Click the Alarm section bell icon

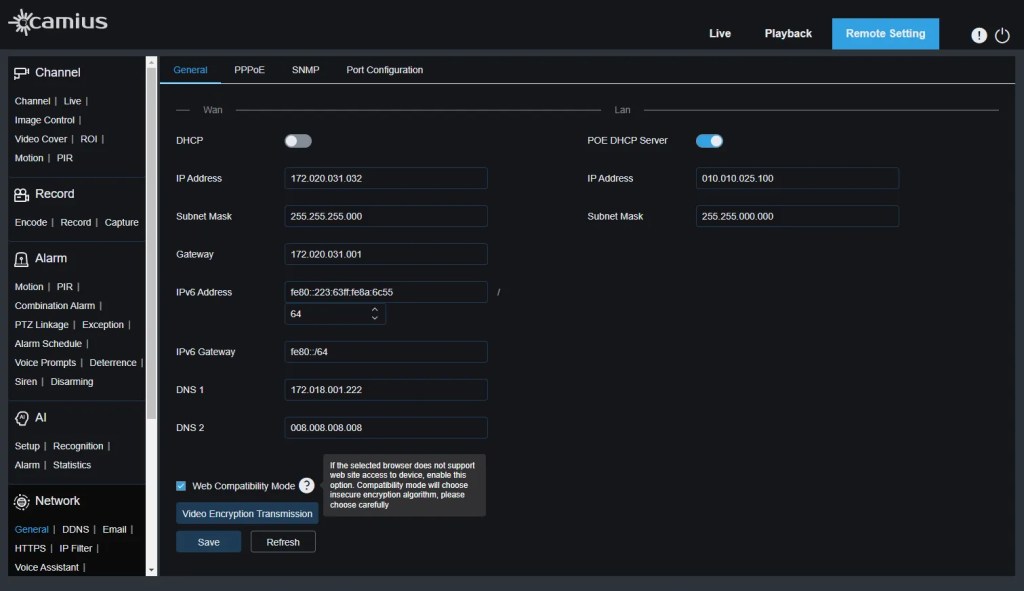pyautogui.click(x=21, y=259)
